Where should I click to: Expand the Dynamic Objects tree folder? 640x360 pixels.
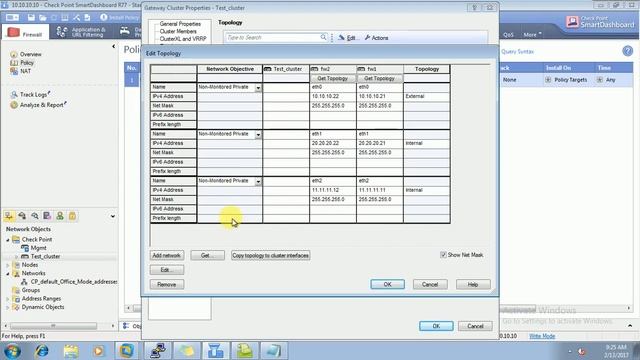(8, 307)
